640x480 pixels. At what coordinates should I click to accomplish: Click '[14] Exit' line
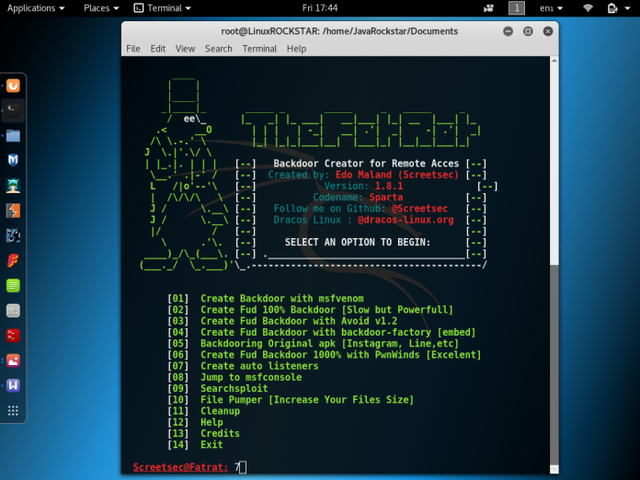point(195,444)
